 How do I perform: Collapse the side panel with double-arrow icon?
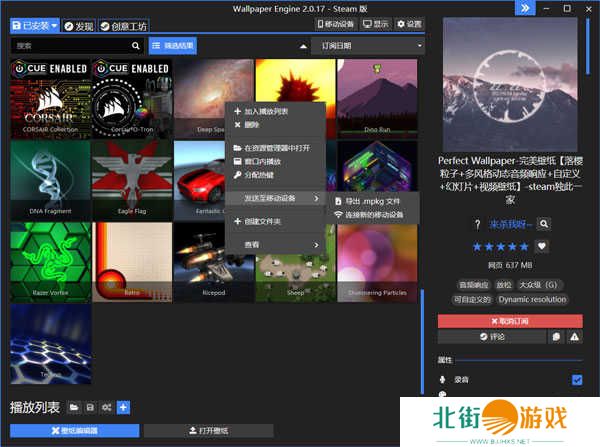[524, 8]
